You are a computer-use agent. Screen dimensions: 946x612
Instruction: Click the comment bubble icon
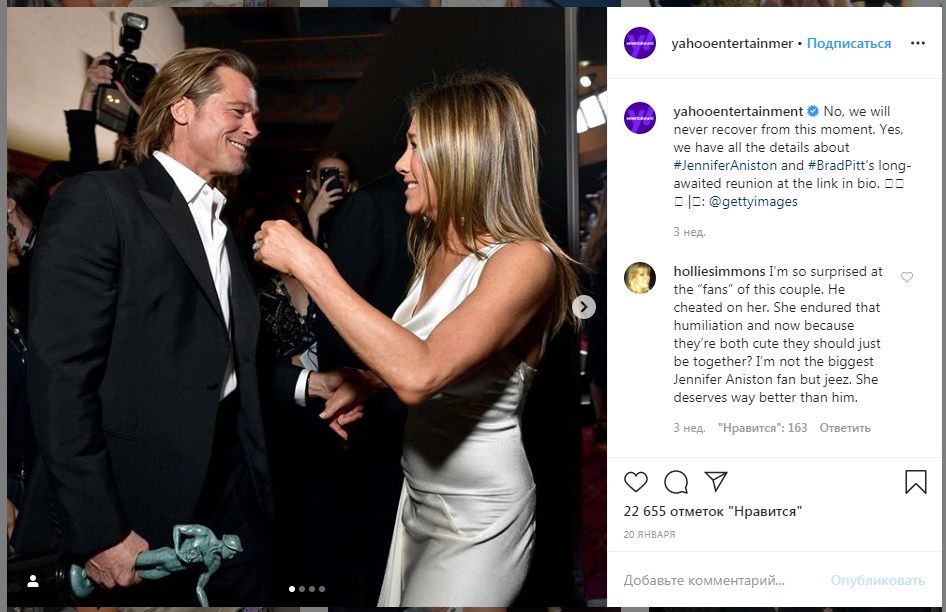tap(676, 482)
